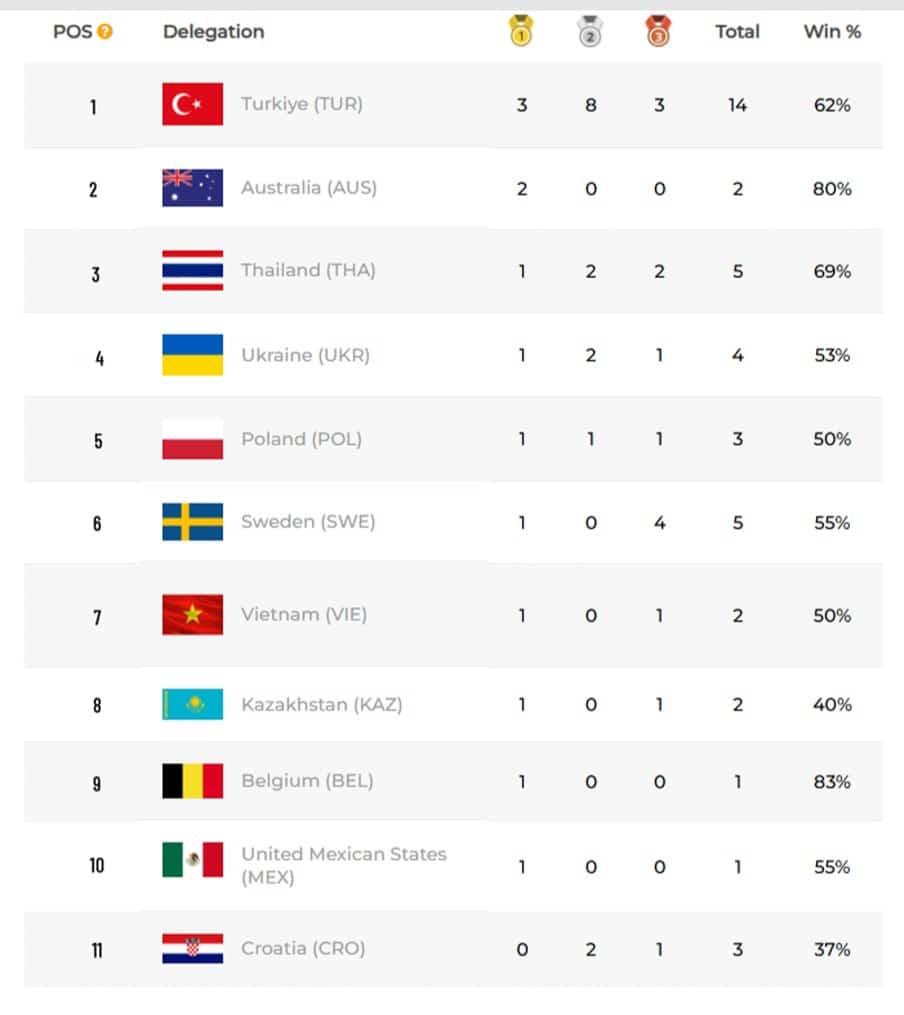Click the gold medal column icon
The height and width of the screenshot is (1015, 904).
tap(521, 30)
